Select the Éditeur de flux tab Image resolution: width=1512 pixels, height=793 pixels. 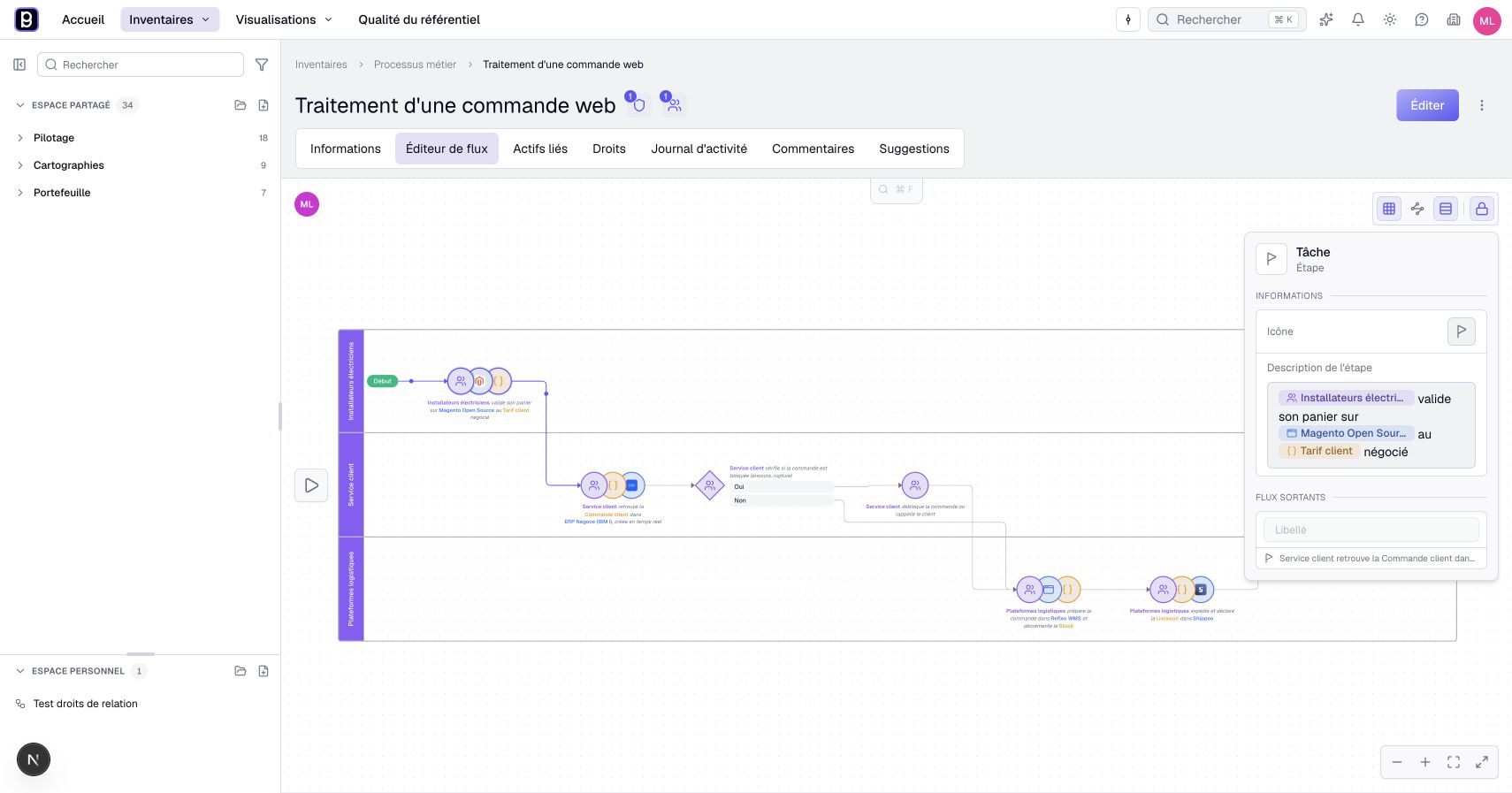447,149
